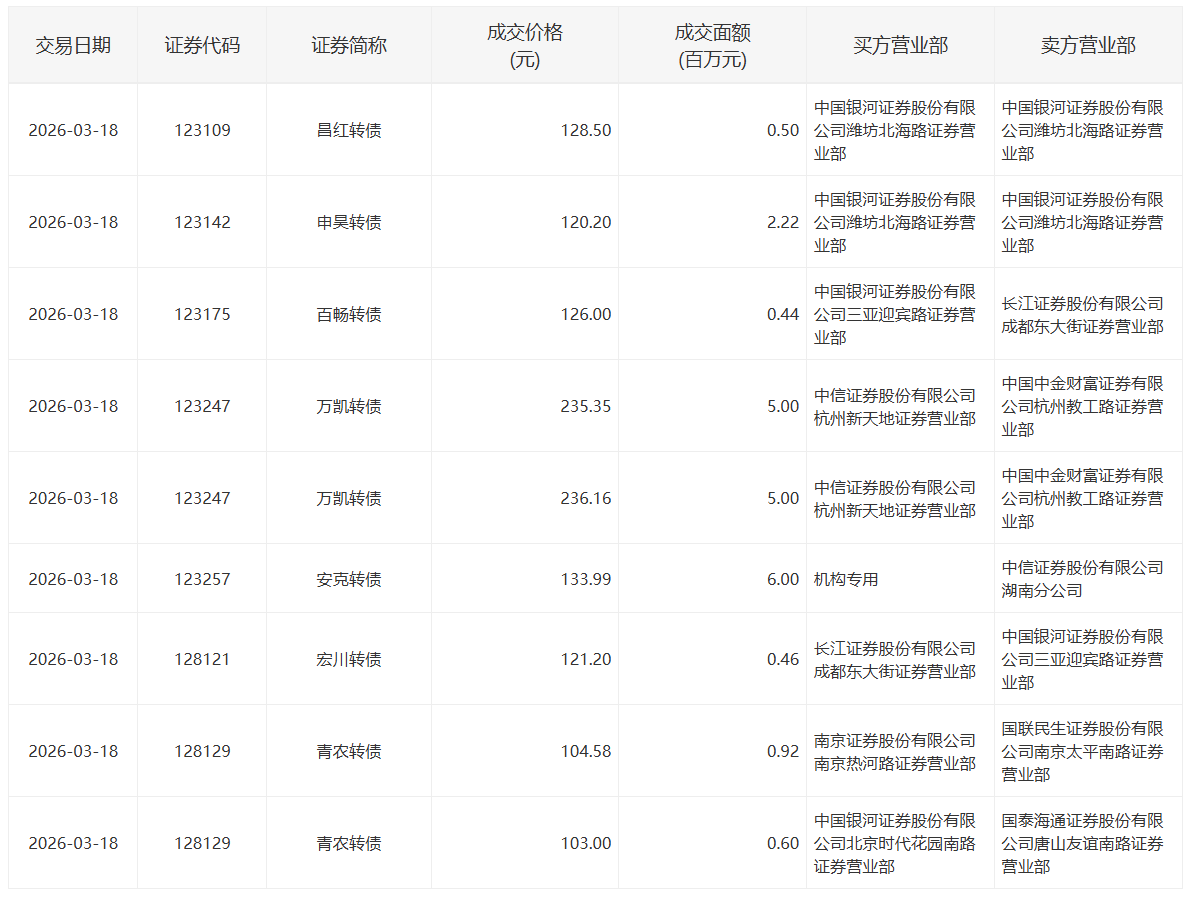Click the 成交面额(百万元) column header
Image resolution: width=1191 pixels, height=897 pixels.
pos(712,46)
